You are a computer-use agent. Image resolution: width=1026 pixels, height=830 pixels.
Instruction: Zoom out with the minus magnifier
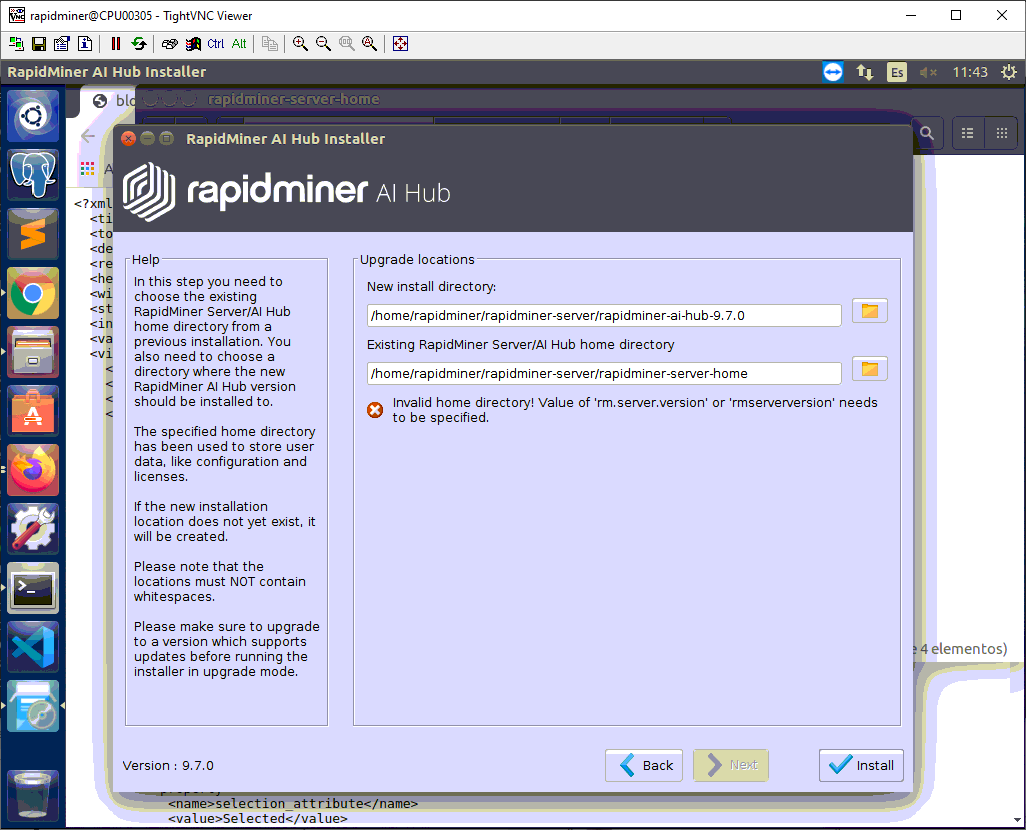click(323, 44)
